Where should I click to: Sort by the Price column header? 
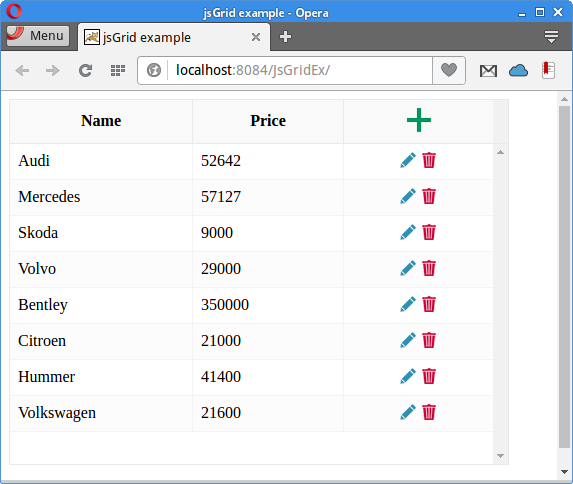coord(268,121)
